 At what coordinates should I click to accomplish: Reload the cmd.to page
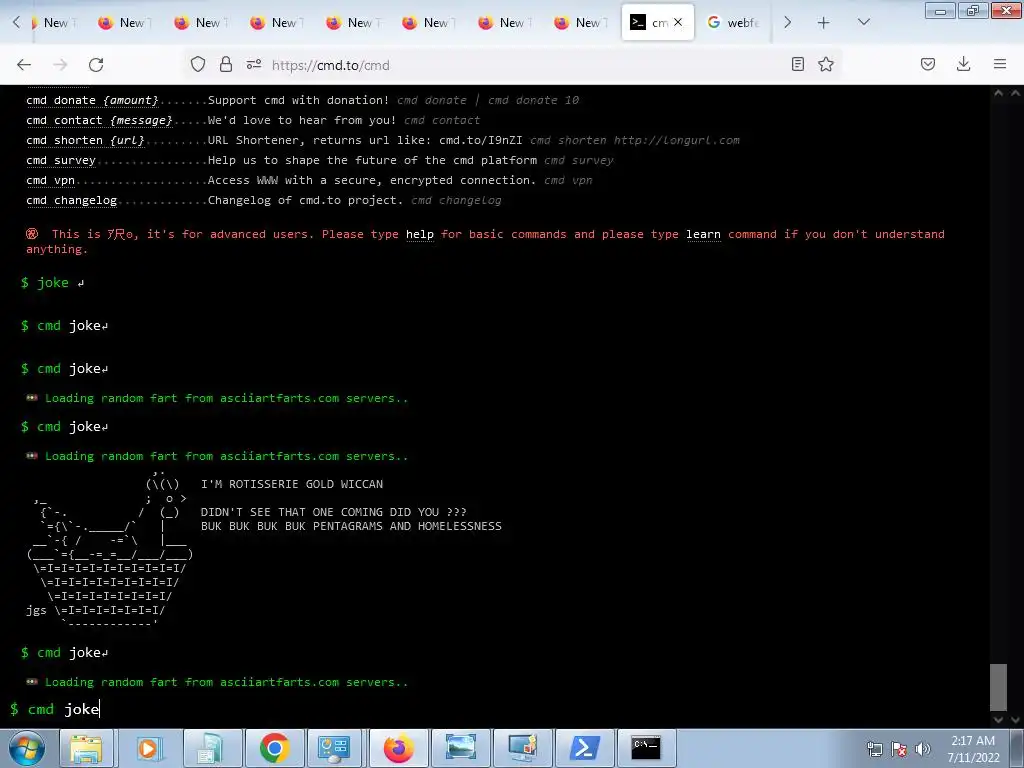[96, 65]
